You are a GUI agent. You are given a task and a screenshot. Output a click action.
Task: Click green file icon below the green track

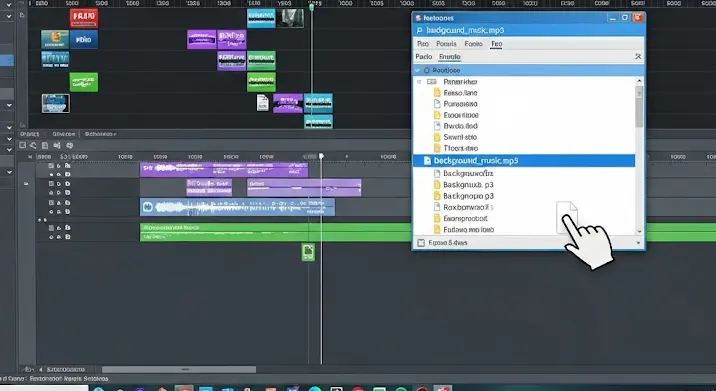308,252
